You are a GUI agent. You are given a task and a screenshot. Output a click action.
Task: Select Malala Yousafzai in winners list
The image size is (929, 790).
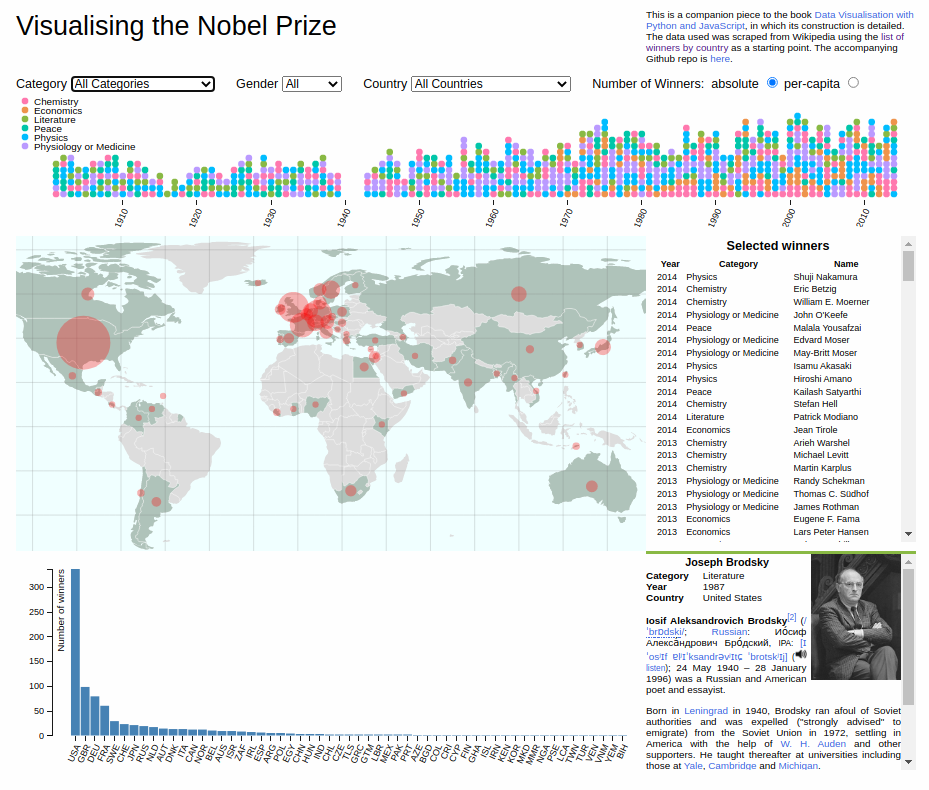pos(827,328)
